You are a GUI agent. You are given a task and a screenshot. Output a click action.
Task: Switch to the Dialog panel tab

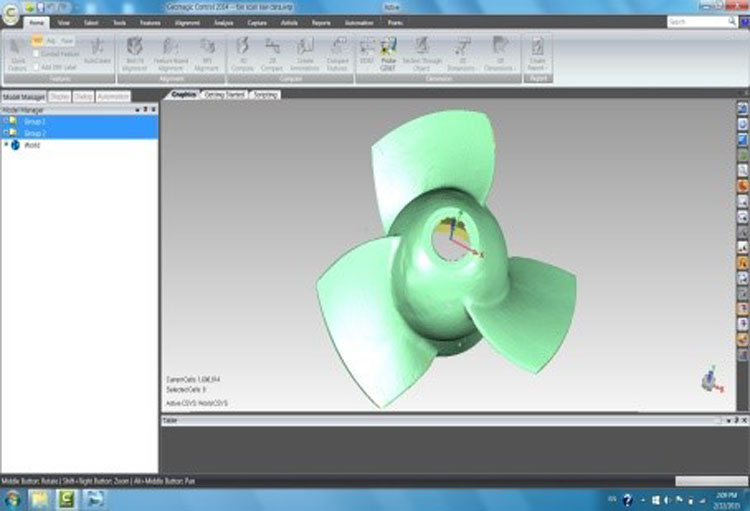coord(83,97)
